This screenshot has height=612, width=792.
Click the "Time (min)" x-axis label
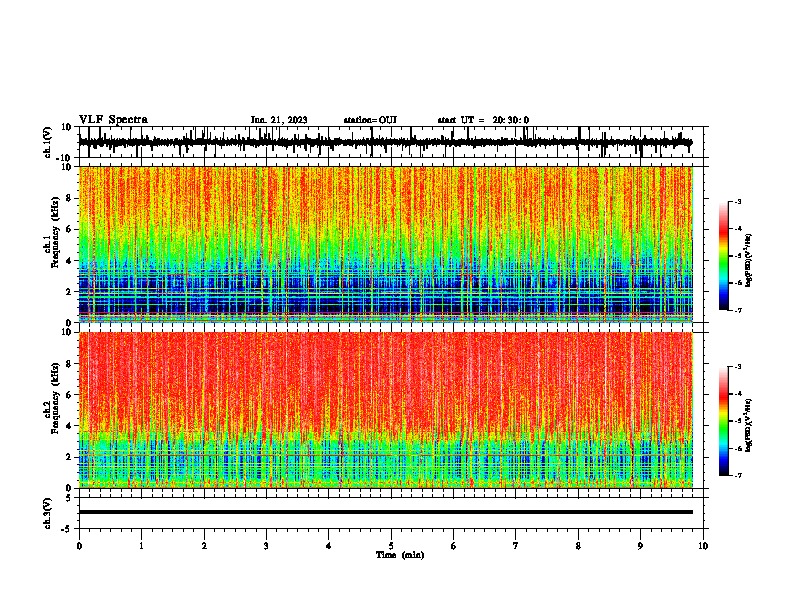point(400,555)
